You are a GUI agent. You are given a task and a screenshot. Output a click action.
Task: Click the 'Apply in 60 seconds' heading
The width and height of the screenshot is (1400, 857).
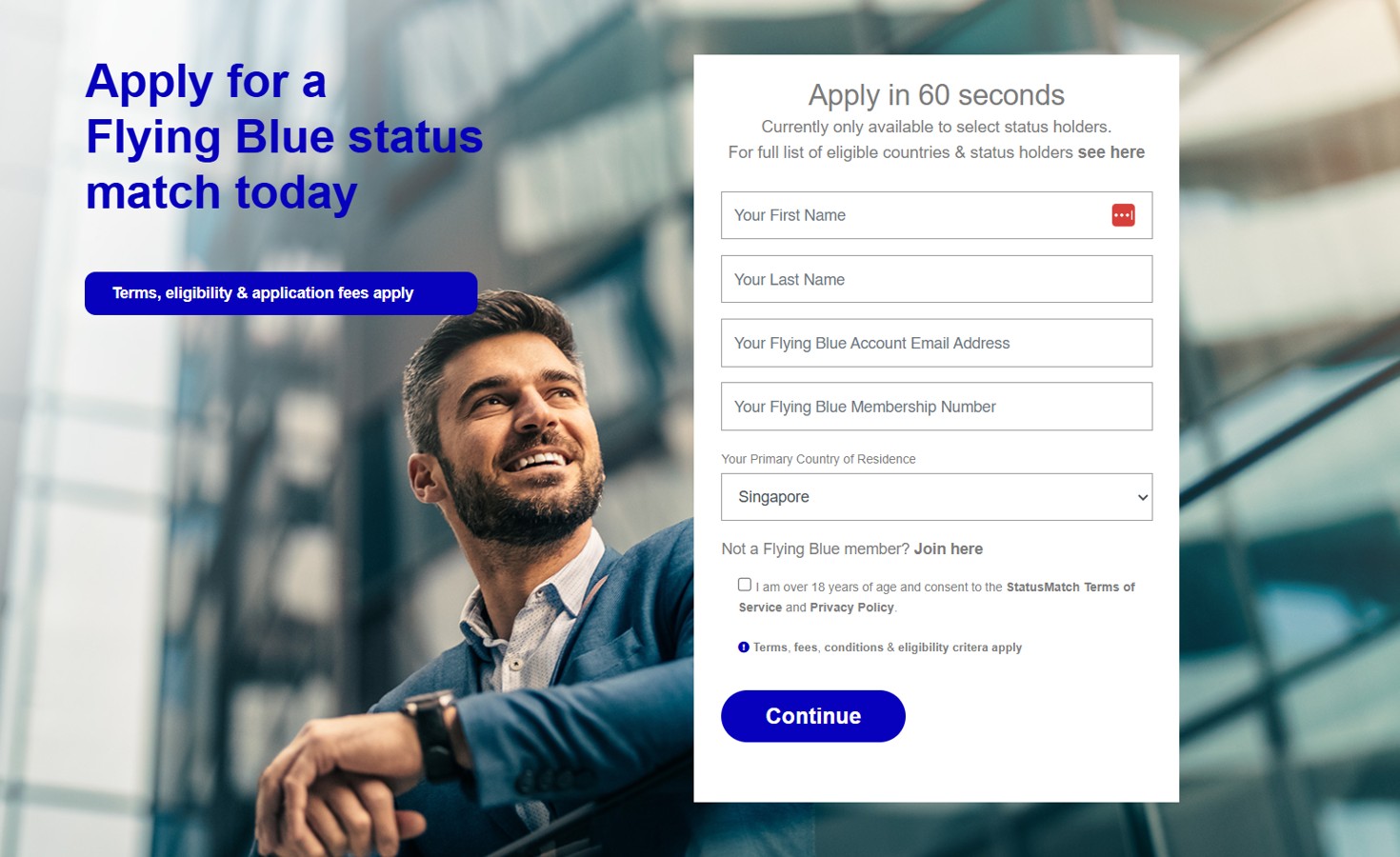tap(936, 95)
